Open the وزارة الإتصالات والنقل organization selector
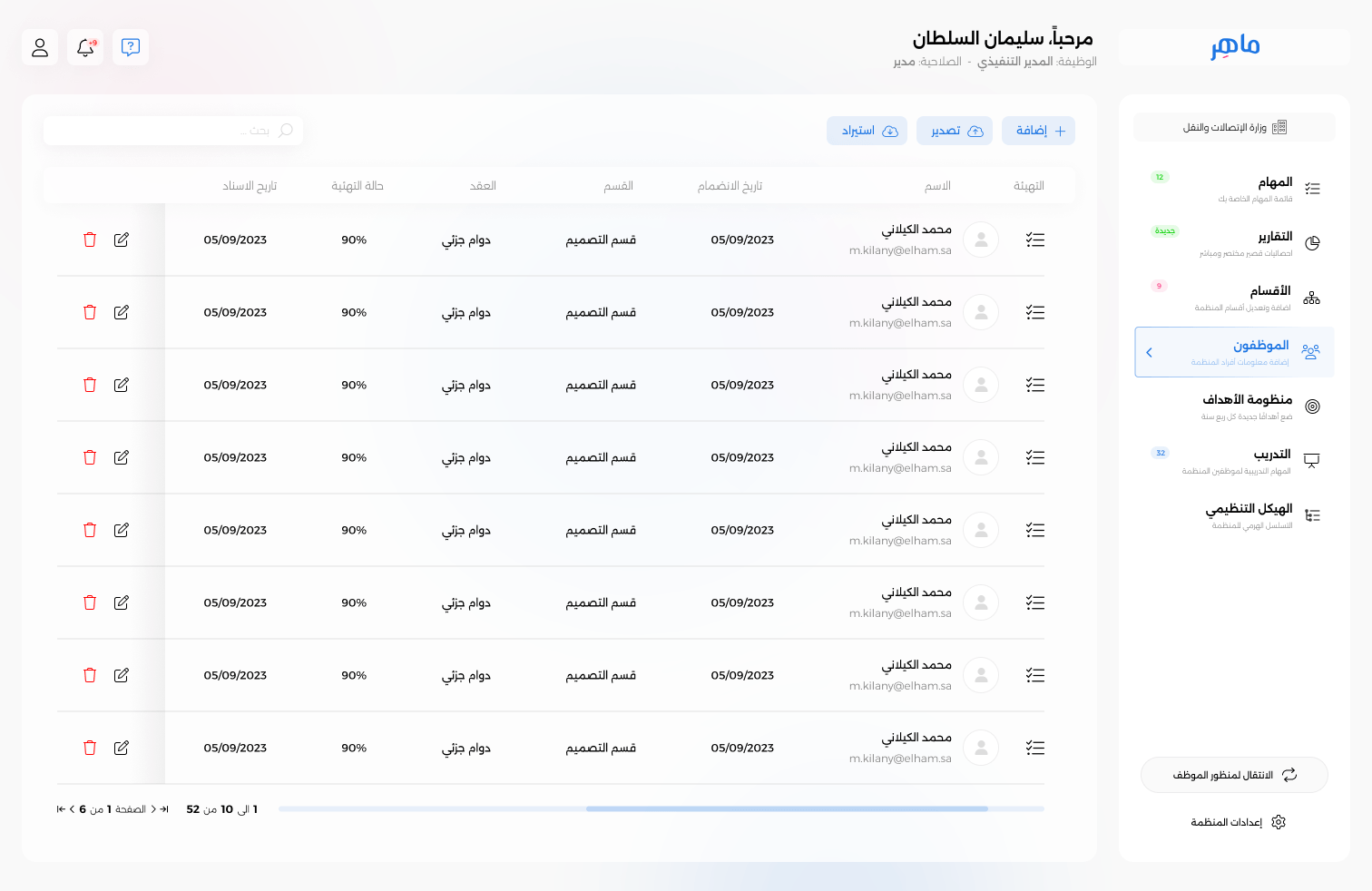1372x891 pixels. pos(1234,127)
